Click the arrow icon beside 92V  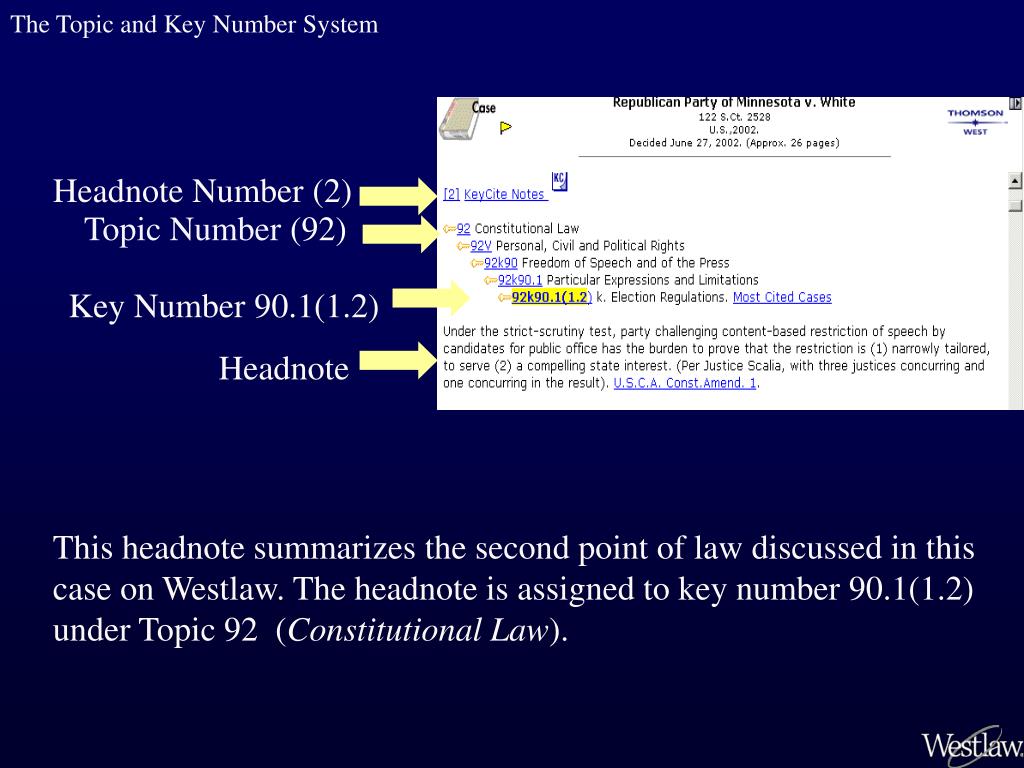coord(463,246)
